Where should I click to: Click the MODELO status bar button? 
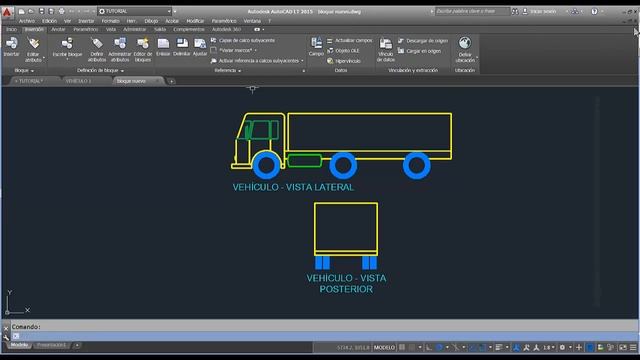(384, 348)
